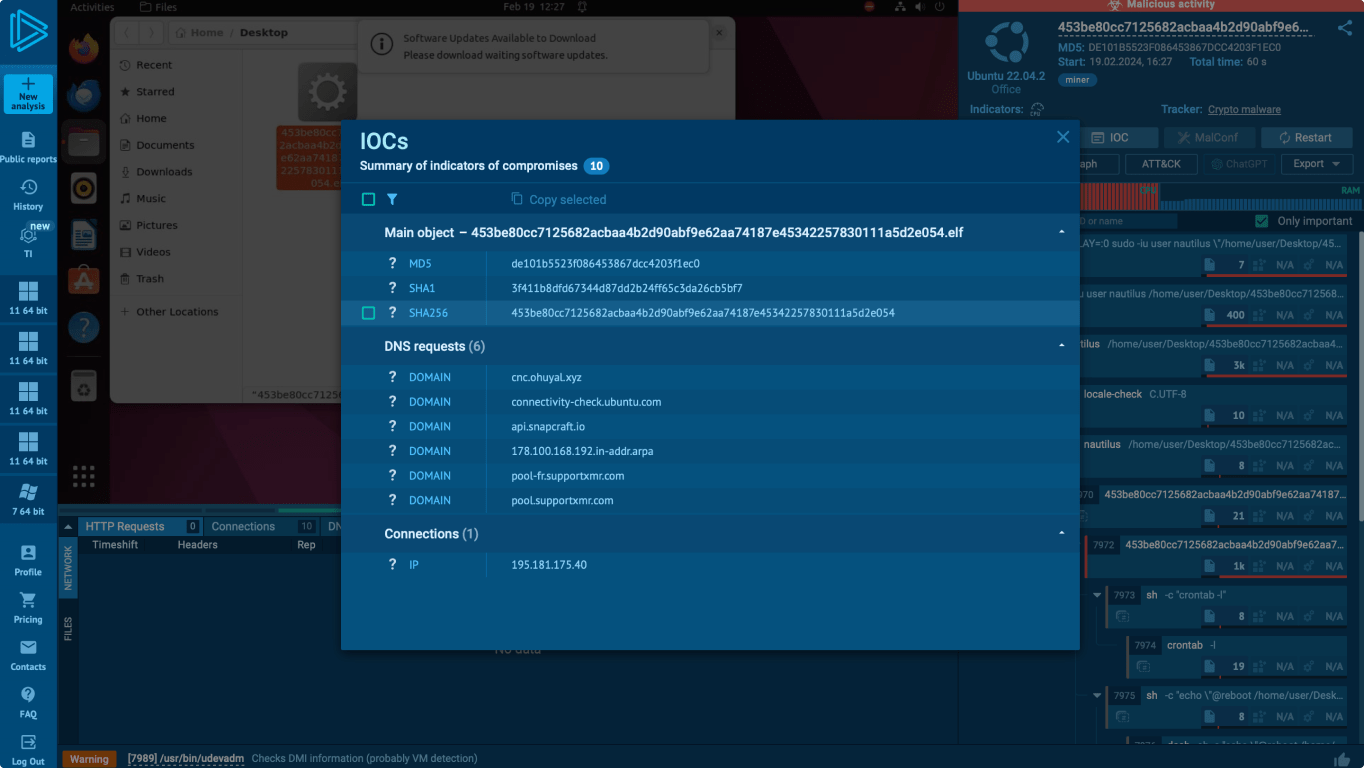Collapse the Main object section
Screen dimensions: 1364x768
pos(1061,232)
